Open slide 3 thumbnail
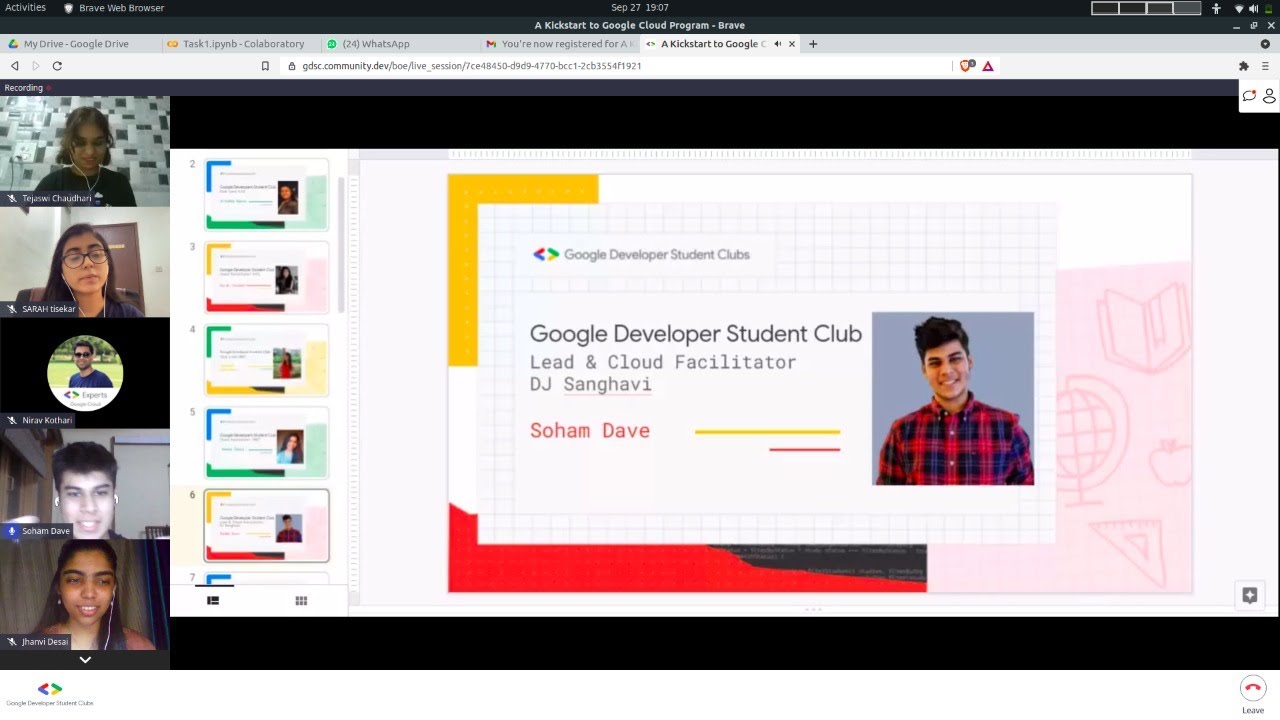 (x=266, y=277)
